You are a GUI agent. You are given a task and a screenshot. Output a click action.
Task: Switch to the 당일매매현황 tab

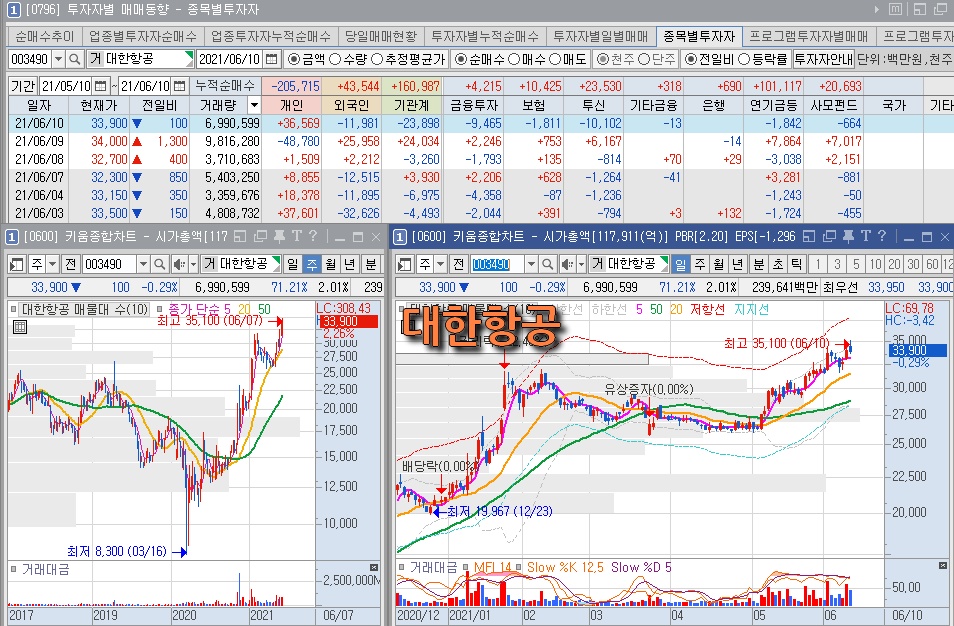point(380,37)
